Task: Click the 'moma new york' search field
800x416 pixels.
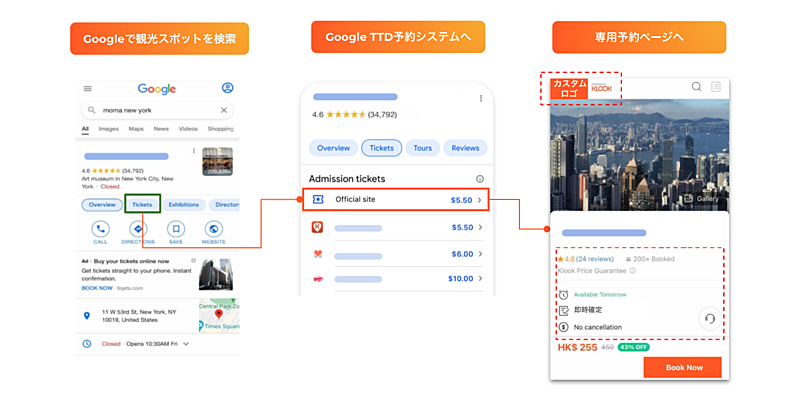Action: pos(157,110)
